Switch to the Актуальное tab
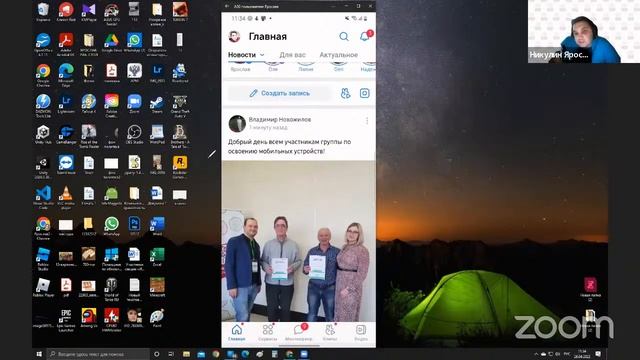 click(338, 55)
